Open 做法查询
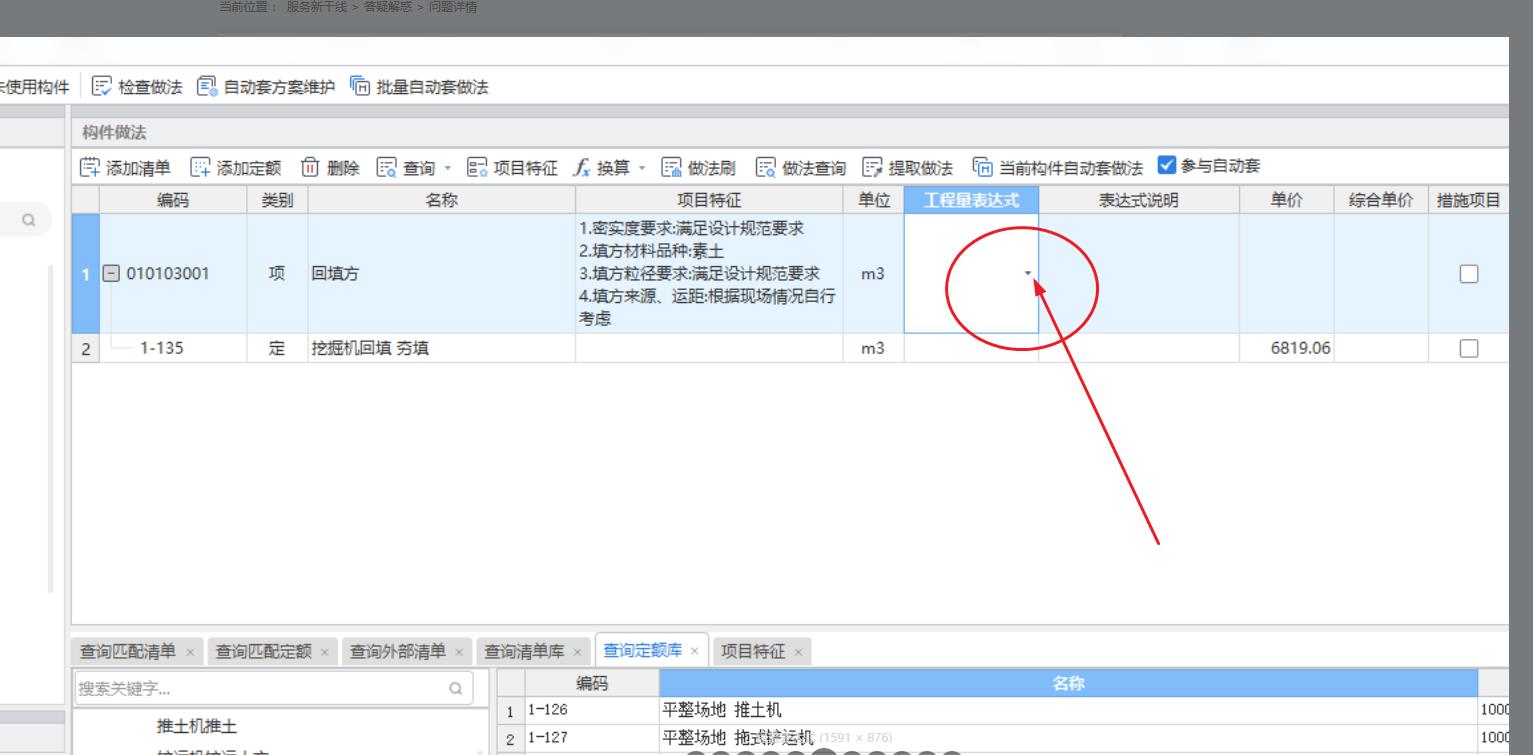The width and height of the screenshot is (1533, 755). pyautogui.click(x=800, y=167)
